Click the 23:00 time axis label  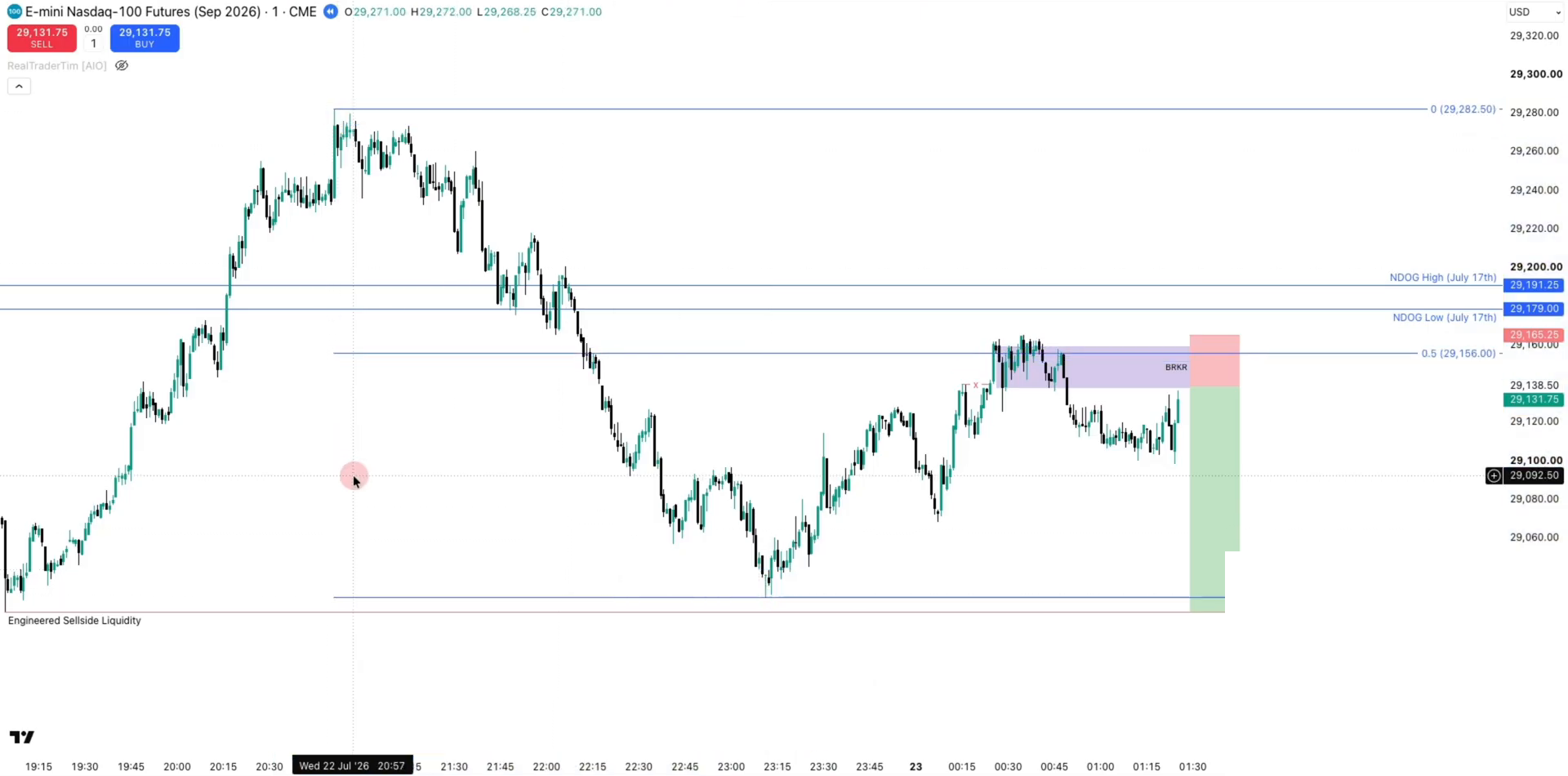tap(731, 766)
